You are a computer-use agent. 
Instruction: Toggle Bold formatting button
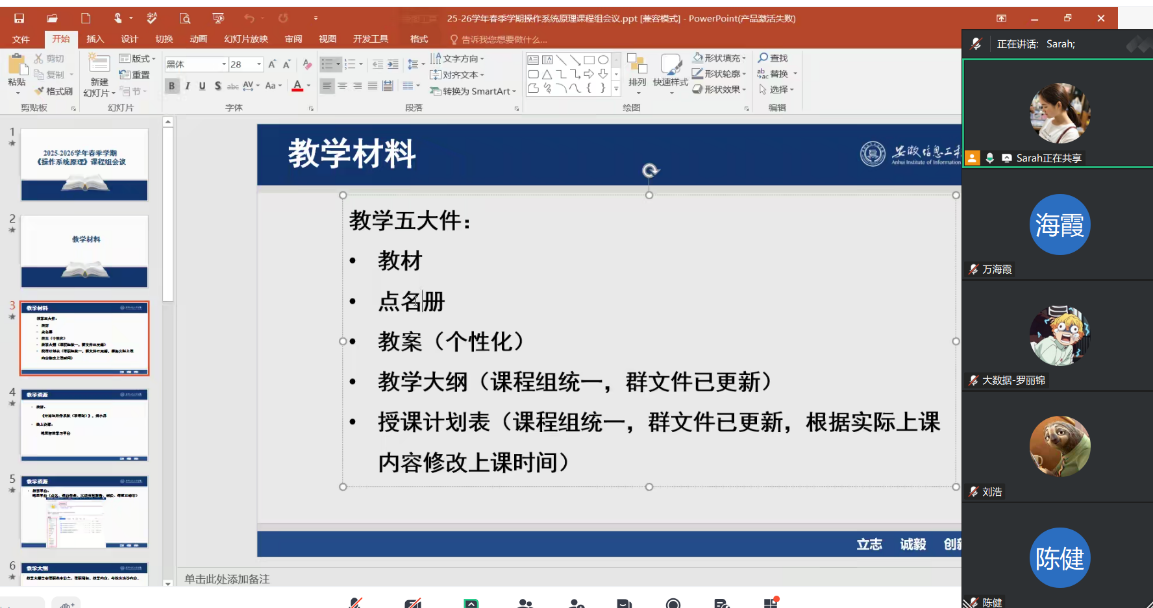(x=172, y=86)
